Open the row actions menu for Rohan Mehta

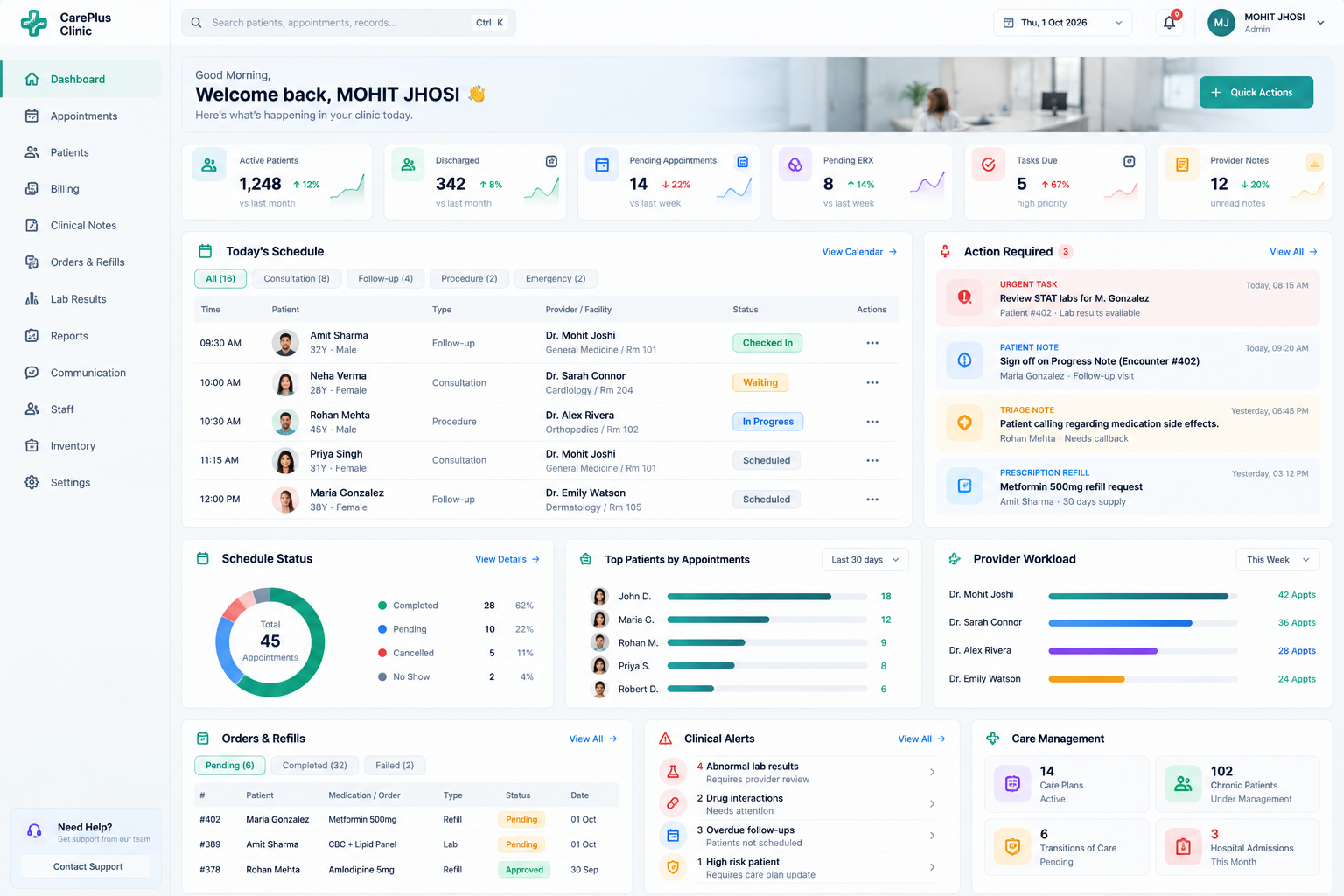pyautogui.click(x=872, y=422)
